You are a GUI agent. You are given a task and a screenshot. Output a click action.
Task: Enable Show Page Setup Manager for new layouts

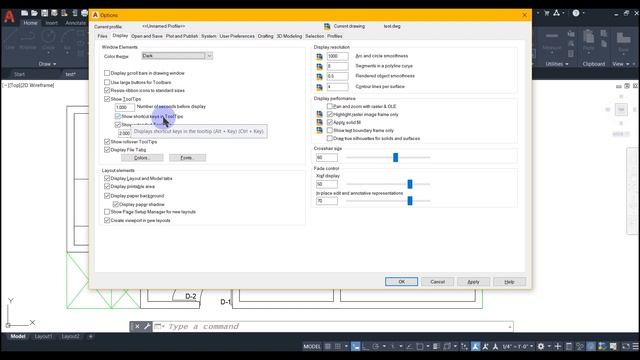pos(107,212)
